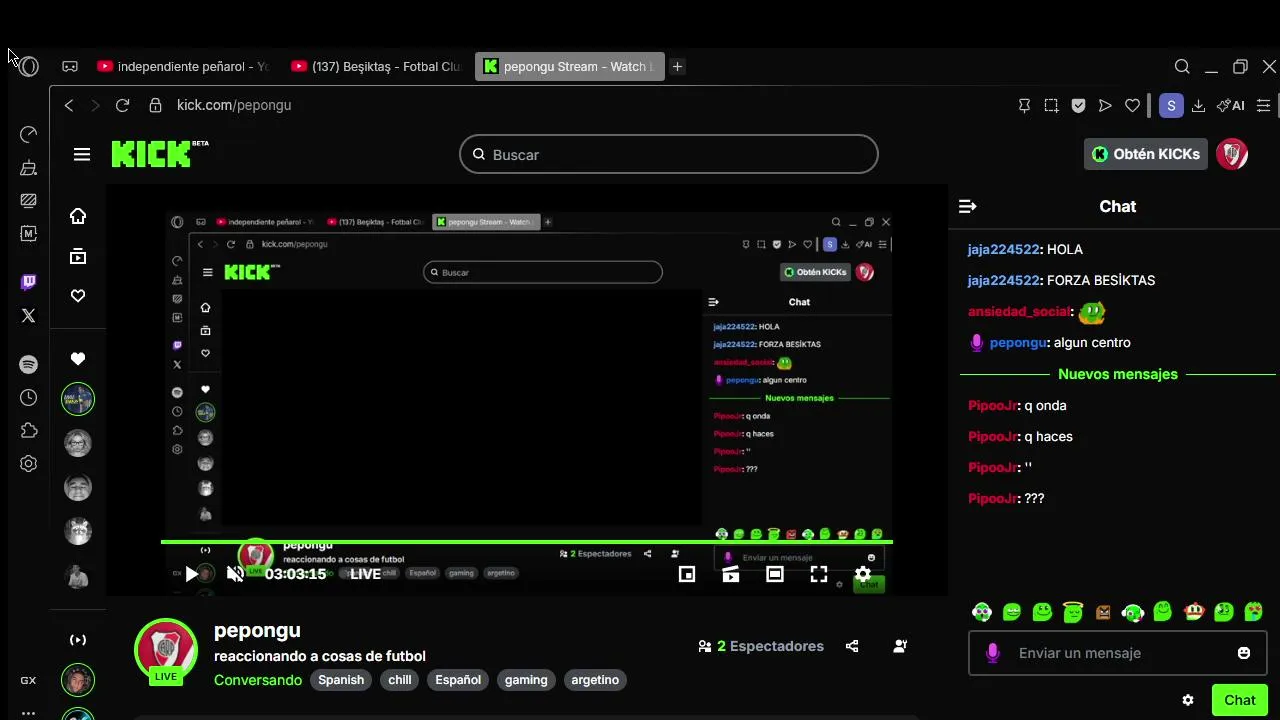
Task: Open Opera sidebar settings gear
Action: [28, 464]
